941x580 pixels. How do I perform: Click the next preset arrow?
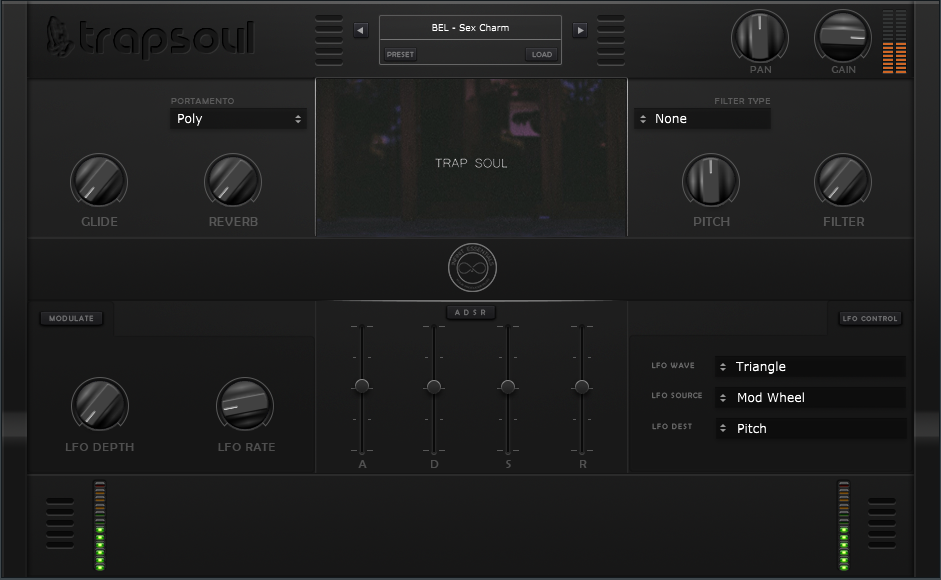pyautogui.click(x=580, y=30)
